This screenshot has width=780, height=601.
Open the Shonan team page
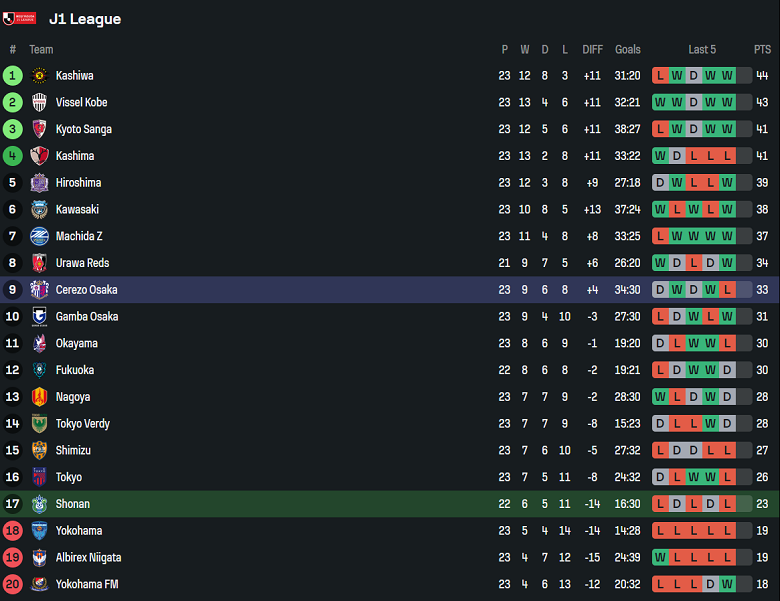(73, 504)
